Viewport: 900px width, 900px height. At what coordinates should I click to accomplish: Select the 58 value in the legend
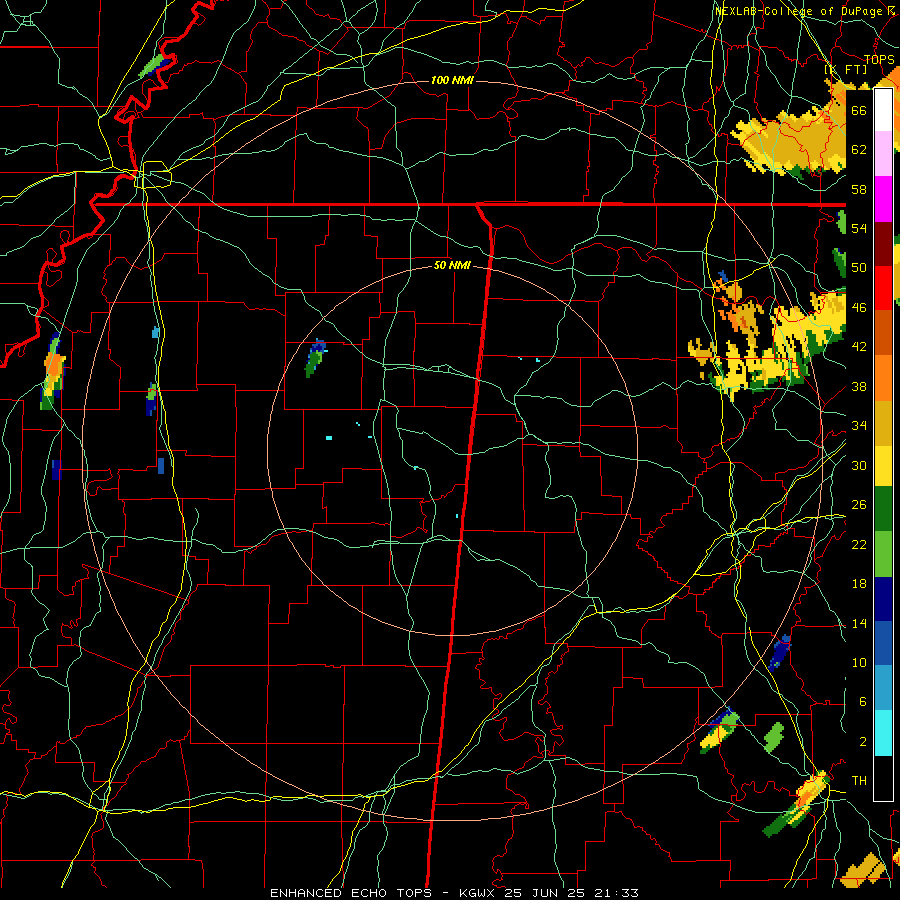[859, 189]
